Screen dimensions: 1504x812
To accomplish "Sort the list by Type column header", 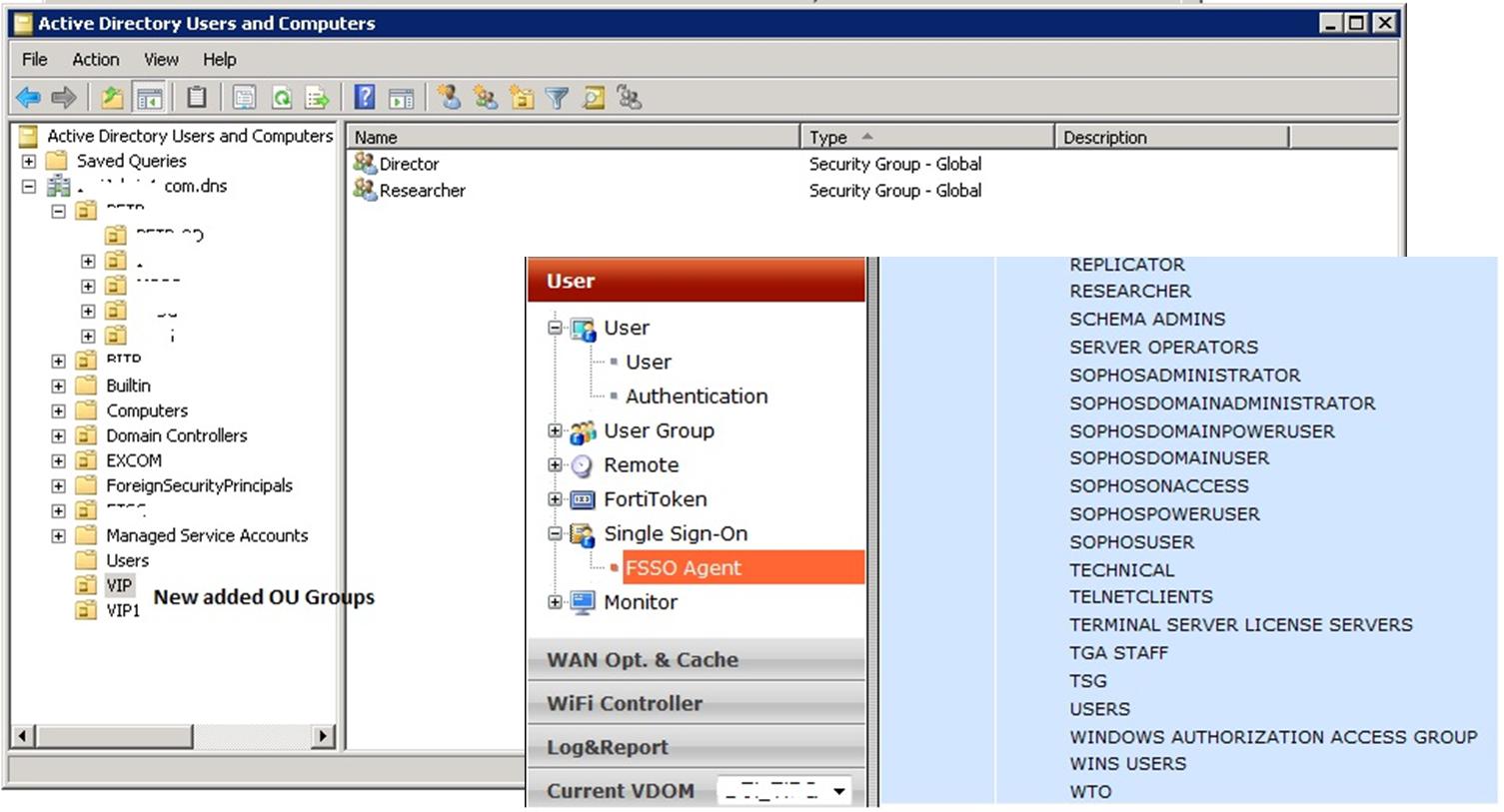I will 827,137.
